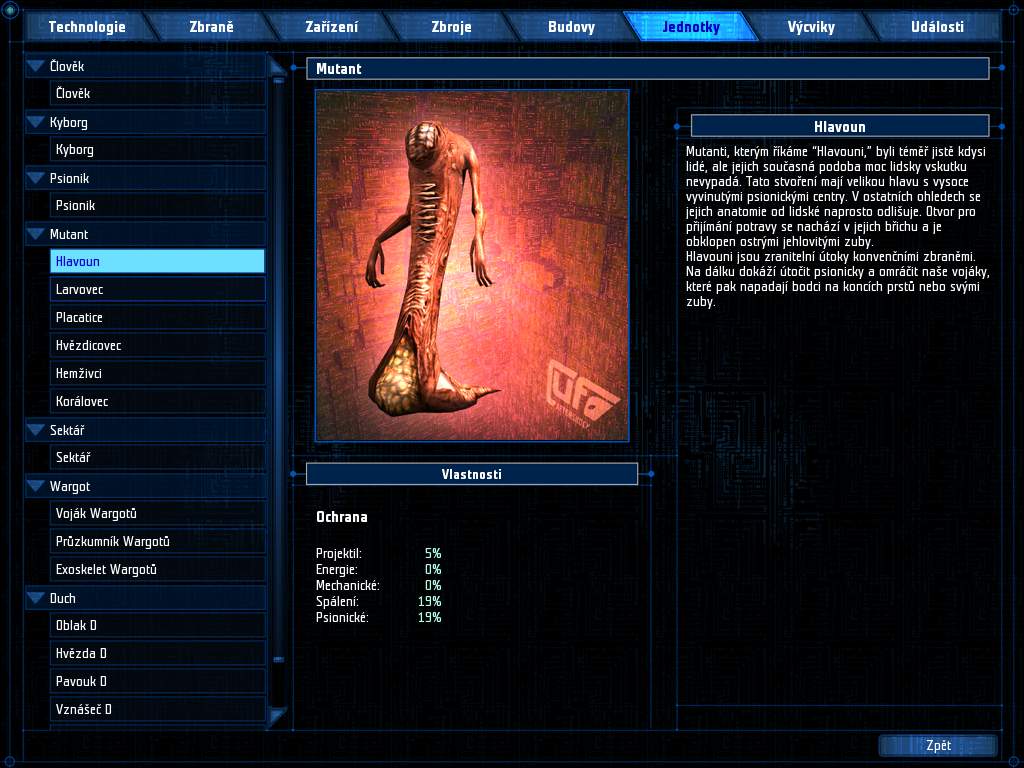Screen dimensions: 1024x768
Task: Select the Placatice mutant entry
Action: (x=157, y=317)
